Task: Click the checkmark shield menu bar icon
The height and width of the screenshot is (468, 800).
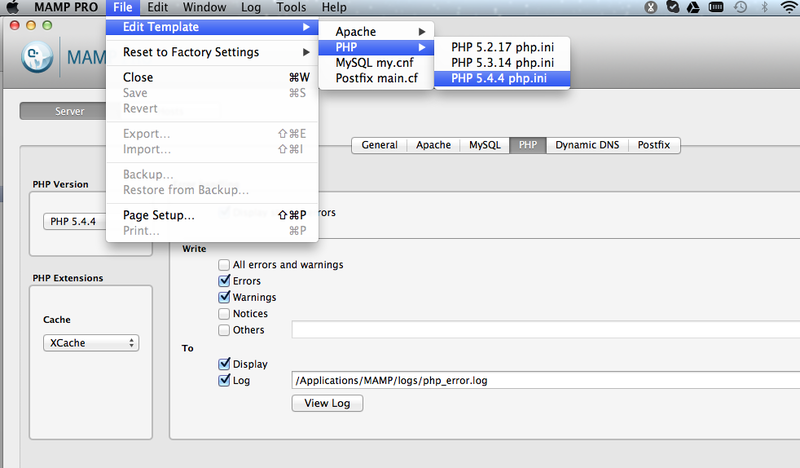Action: [x=672, y=7]
